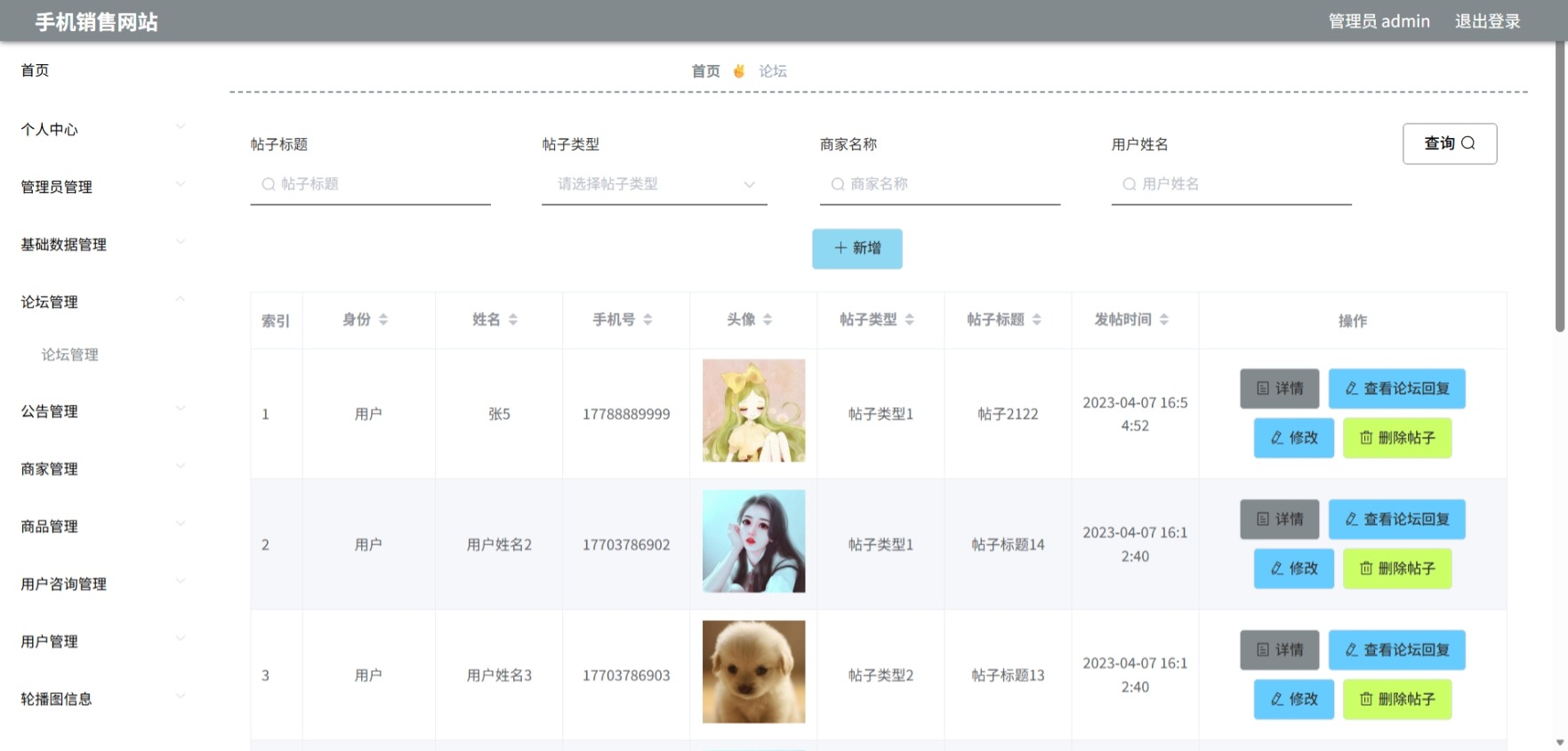This screenshot has height=751, width=1568.
Task: Click the 查询 search button
Action: pyautogui.click(x=1450, y=143)
